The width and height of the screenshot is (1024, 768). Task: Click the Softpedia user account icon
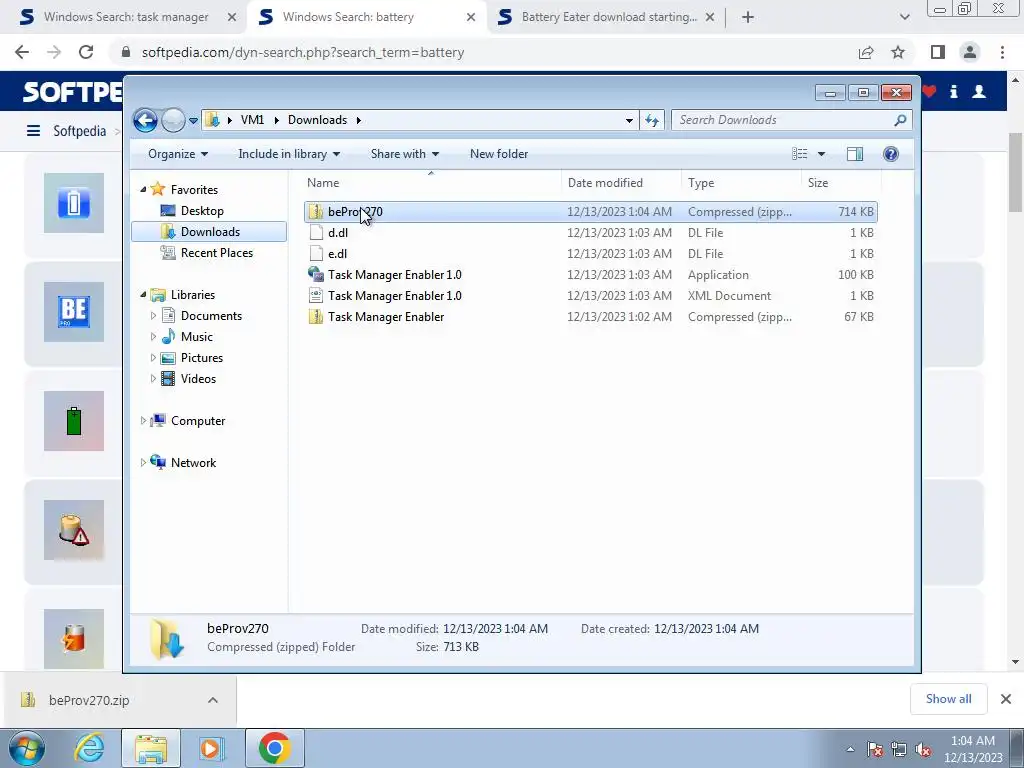click(x=979, y=91)
